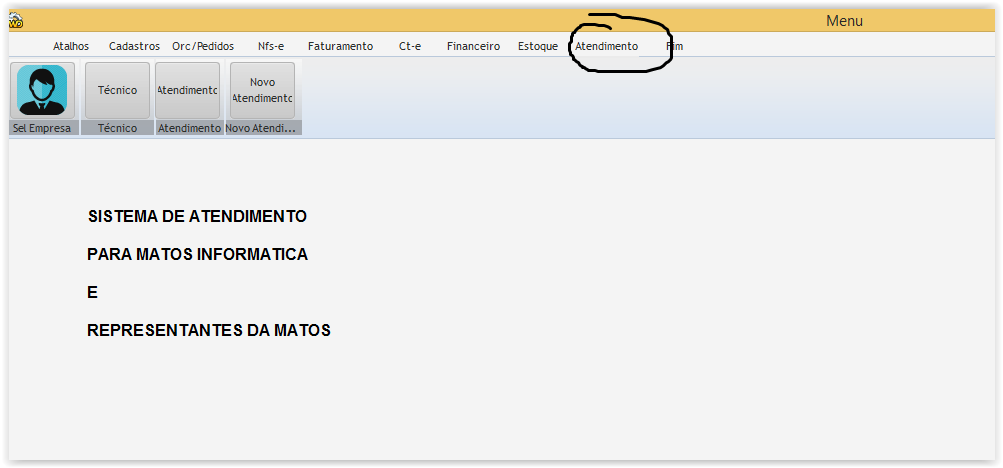Open the Cadastros menu
The image size is (1003, 468).
(x=134, y=46)
